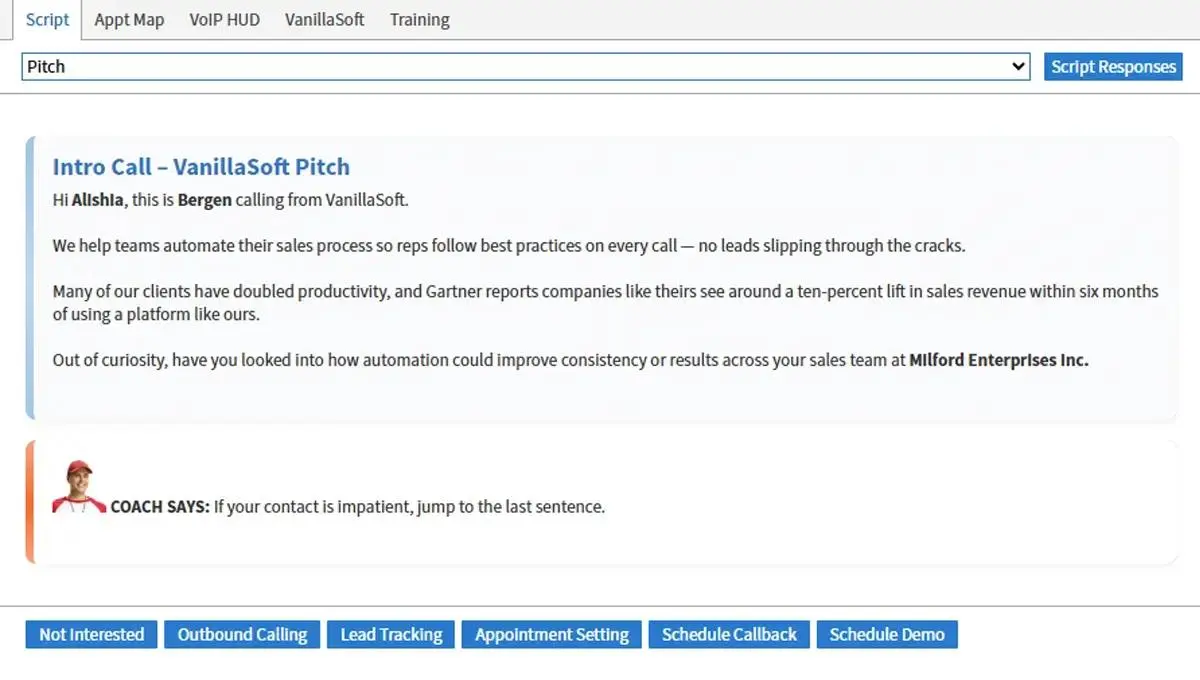Click the company name Milford Enterprises Inc.
Viewport: 1200px width, 680px height.
998,360
